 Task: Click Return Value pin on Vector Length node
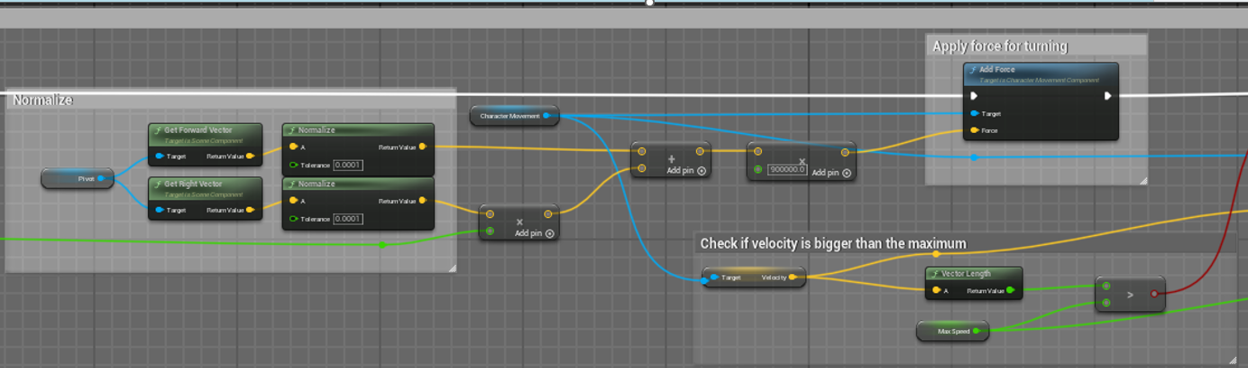(1010, 291)
